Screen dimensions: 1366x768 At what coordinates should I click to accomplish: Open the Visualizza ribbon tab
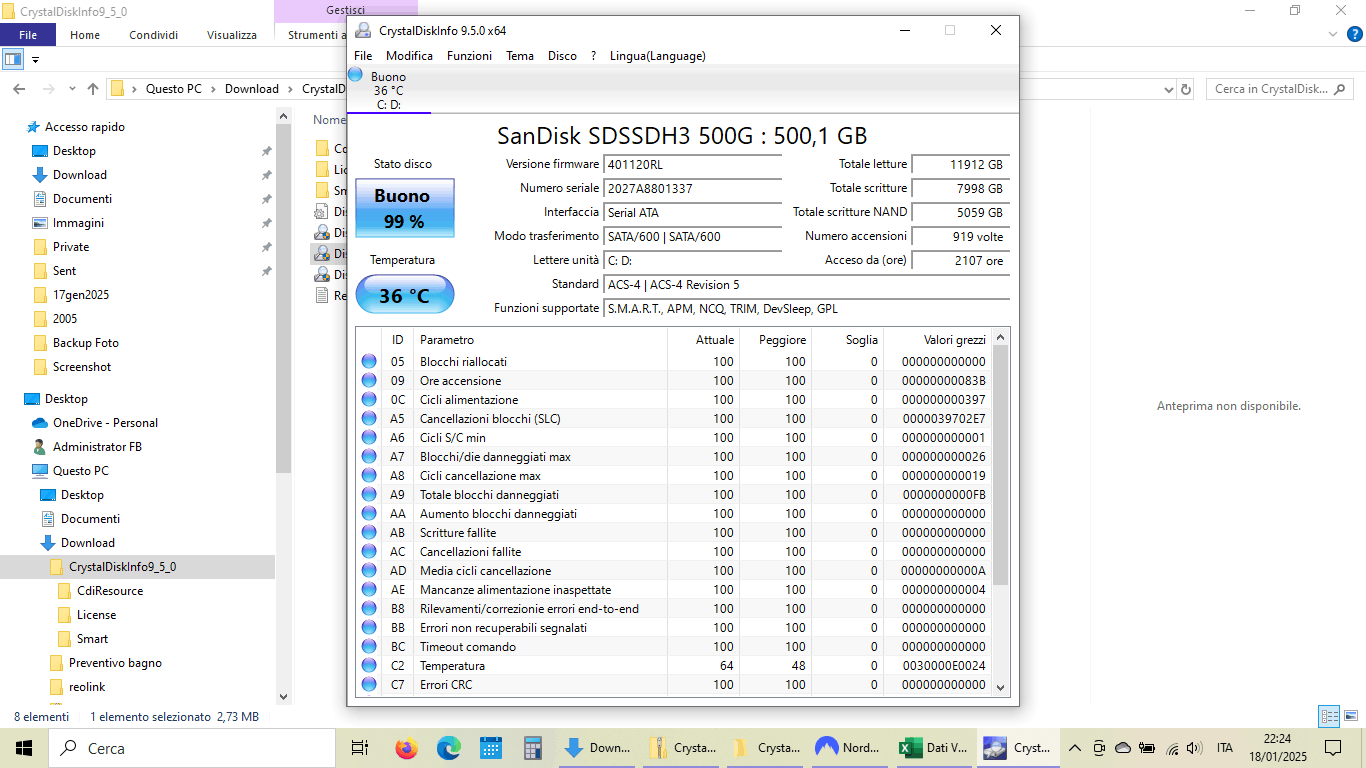point(232,34)
